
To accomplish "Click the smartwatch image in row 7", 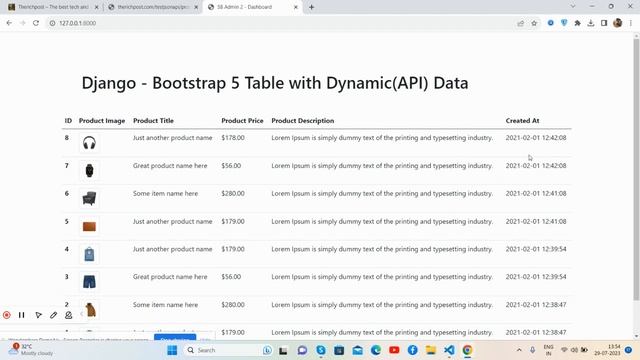I will (89, 171).
